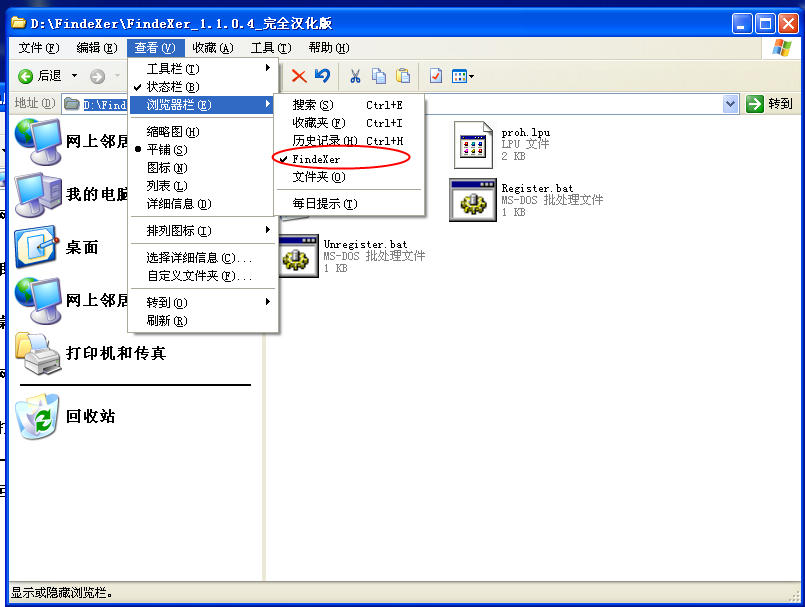
Task: Open the Favorites (收藏) menu
Action: coord(213,48)
